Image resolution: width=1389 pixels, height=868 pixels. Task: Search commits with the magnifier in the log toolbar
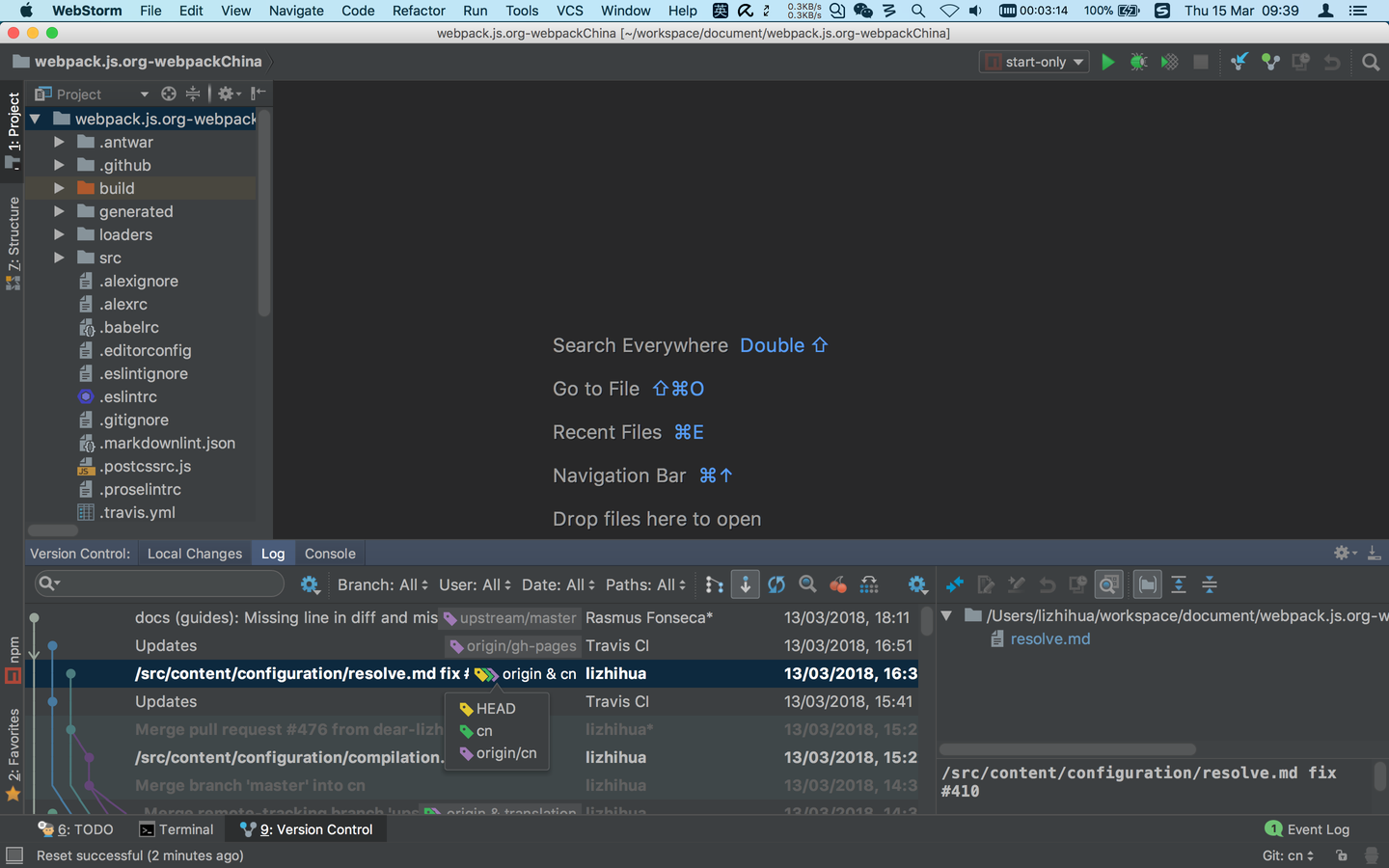[807, 583]
